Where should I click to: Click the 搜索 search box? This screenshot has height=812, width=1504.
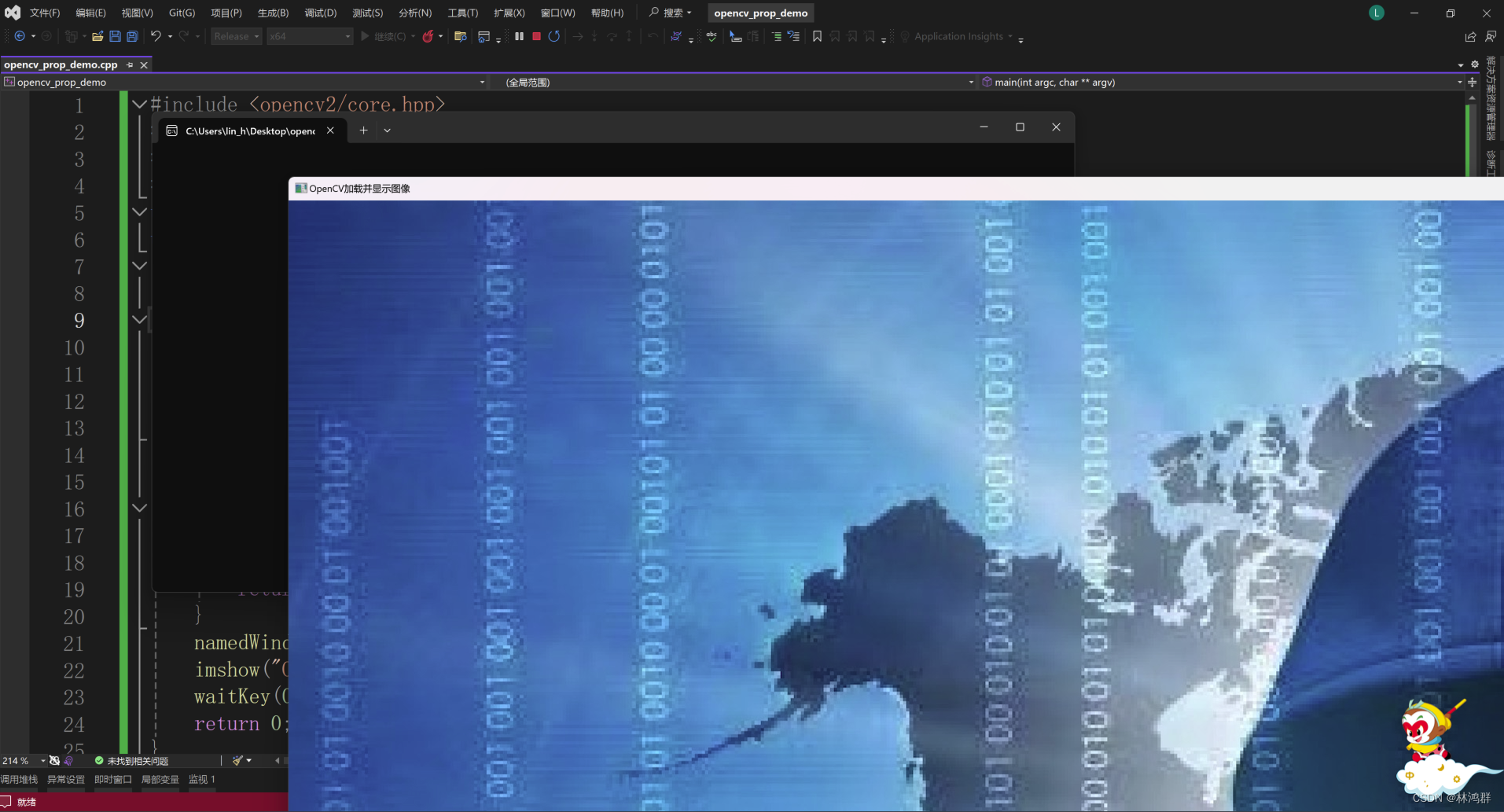(x=671, y=13)
